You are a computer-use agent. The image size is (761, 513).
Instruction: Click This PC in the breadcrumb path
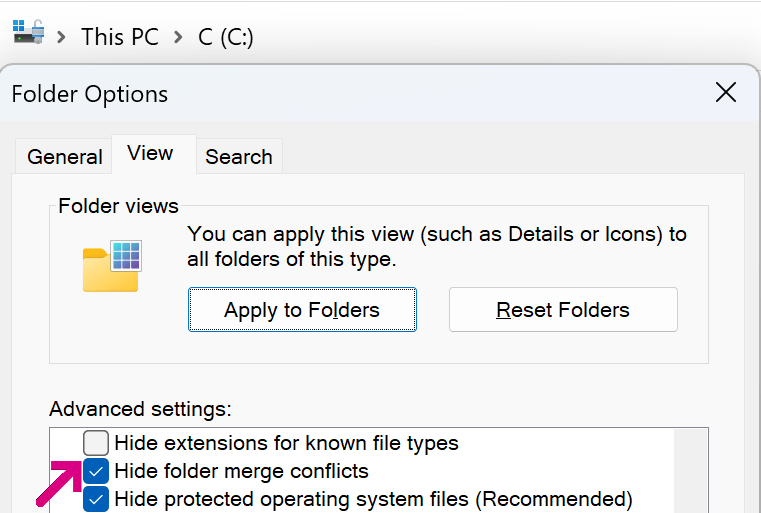tap(119, 37)
